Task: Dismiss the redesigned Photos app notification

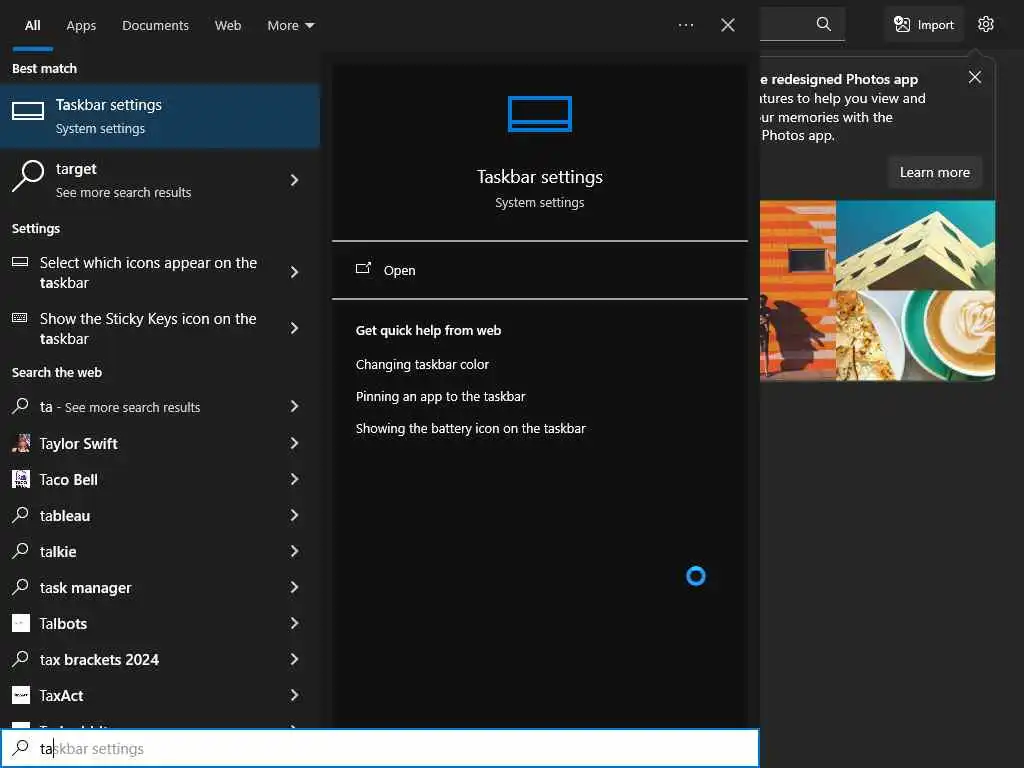Action: [975, 77]
